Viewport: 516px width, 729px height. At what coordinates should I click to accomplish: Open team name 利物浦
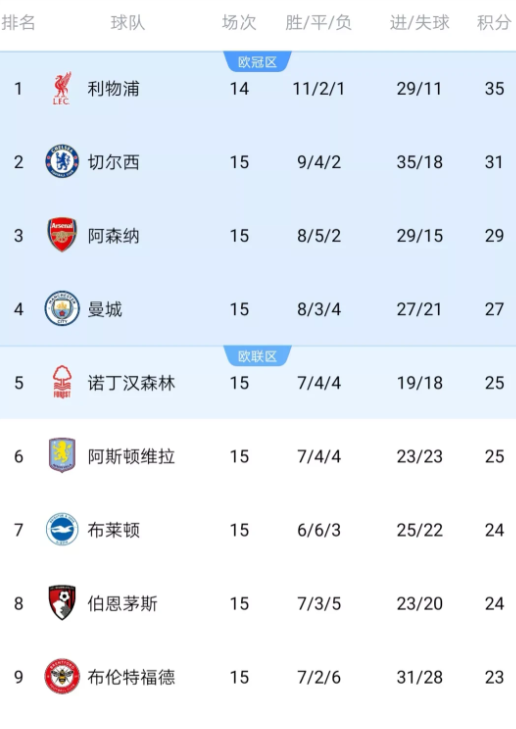(113, 88)
